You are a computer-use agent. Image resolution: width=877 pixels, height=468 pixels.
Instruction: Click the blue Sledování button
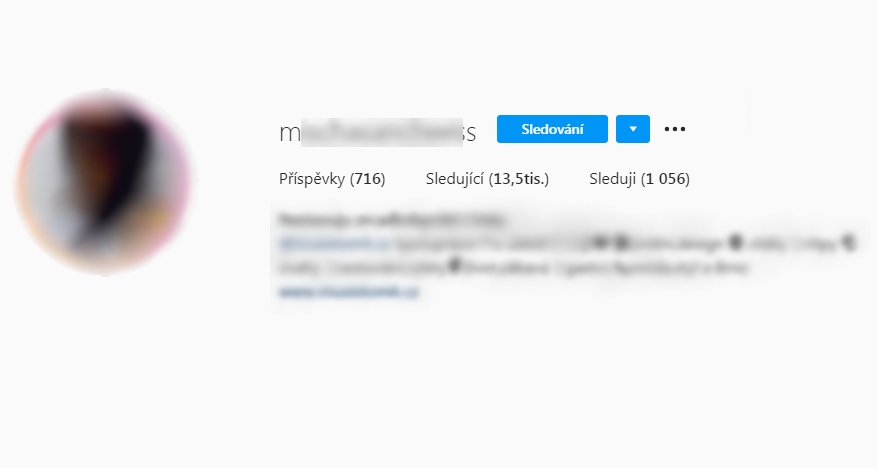pos(552,129)
